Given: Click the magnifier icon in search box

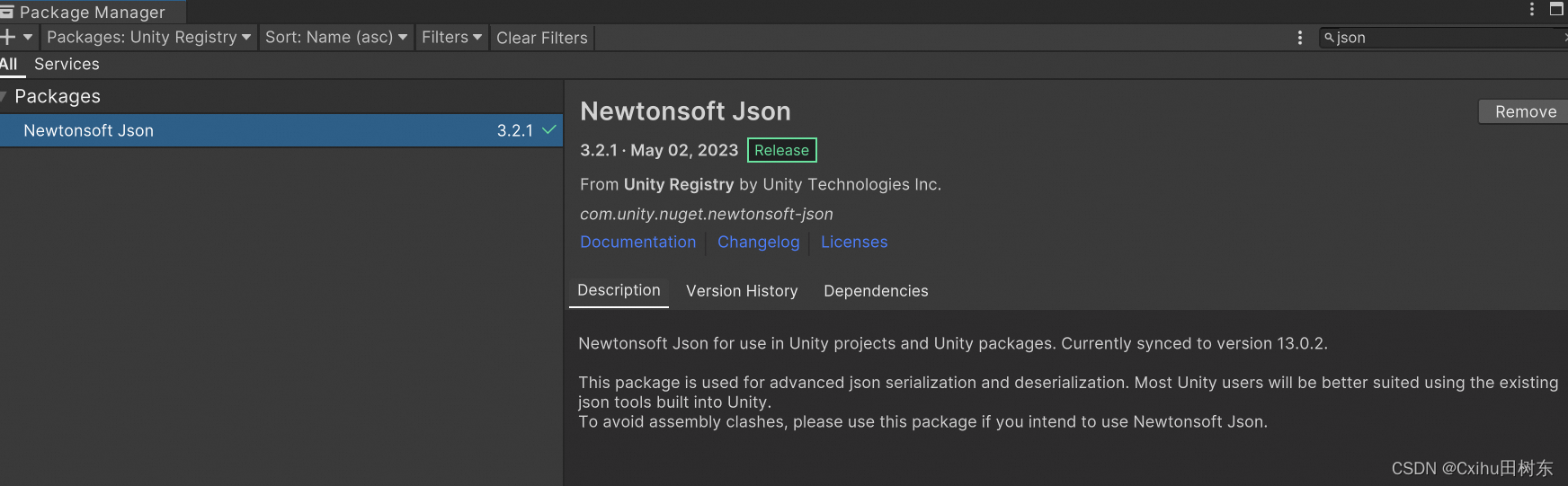Looking at the screenshot, I should (x=1329, y=38).
